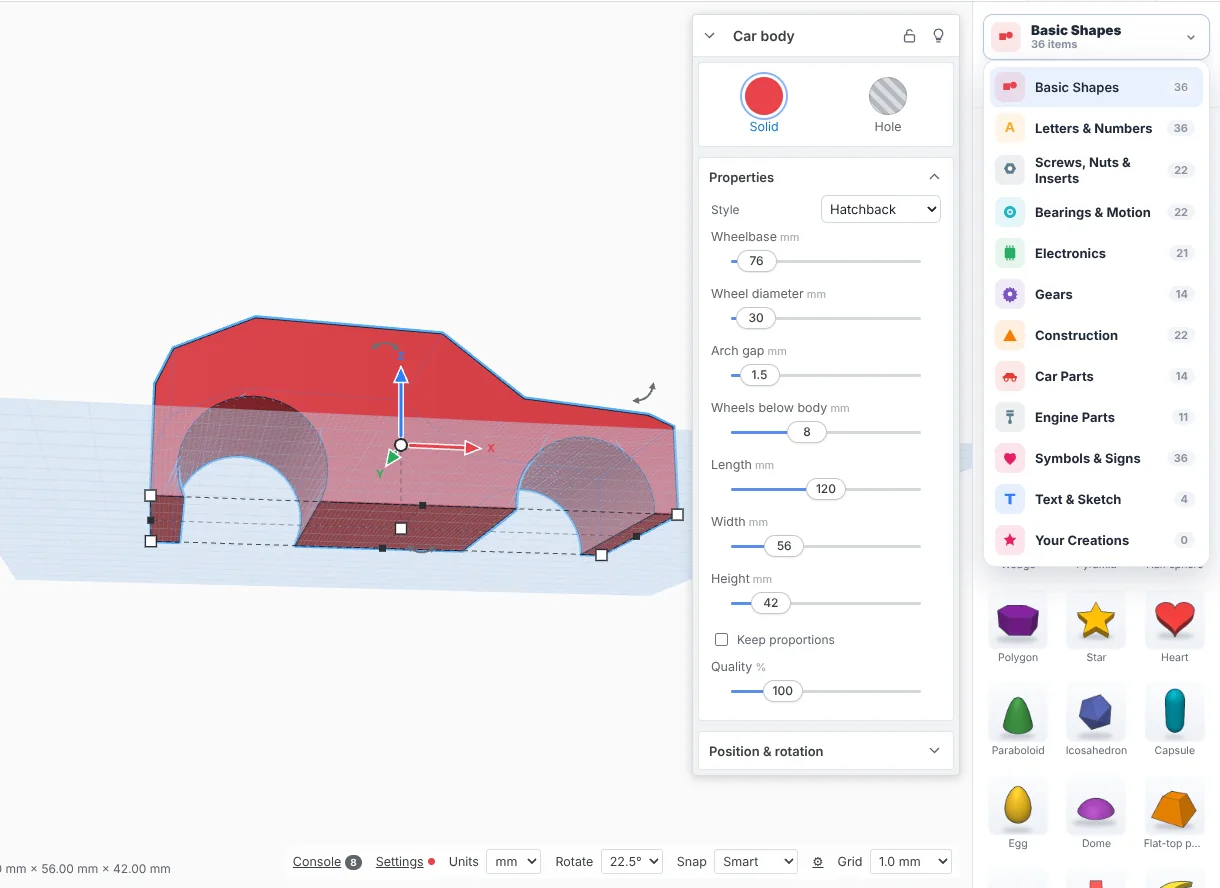Click the Arch gap slider handle
The width and height of the screenshot is (1220, 888).
tap(759, 375)
